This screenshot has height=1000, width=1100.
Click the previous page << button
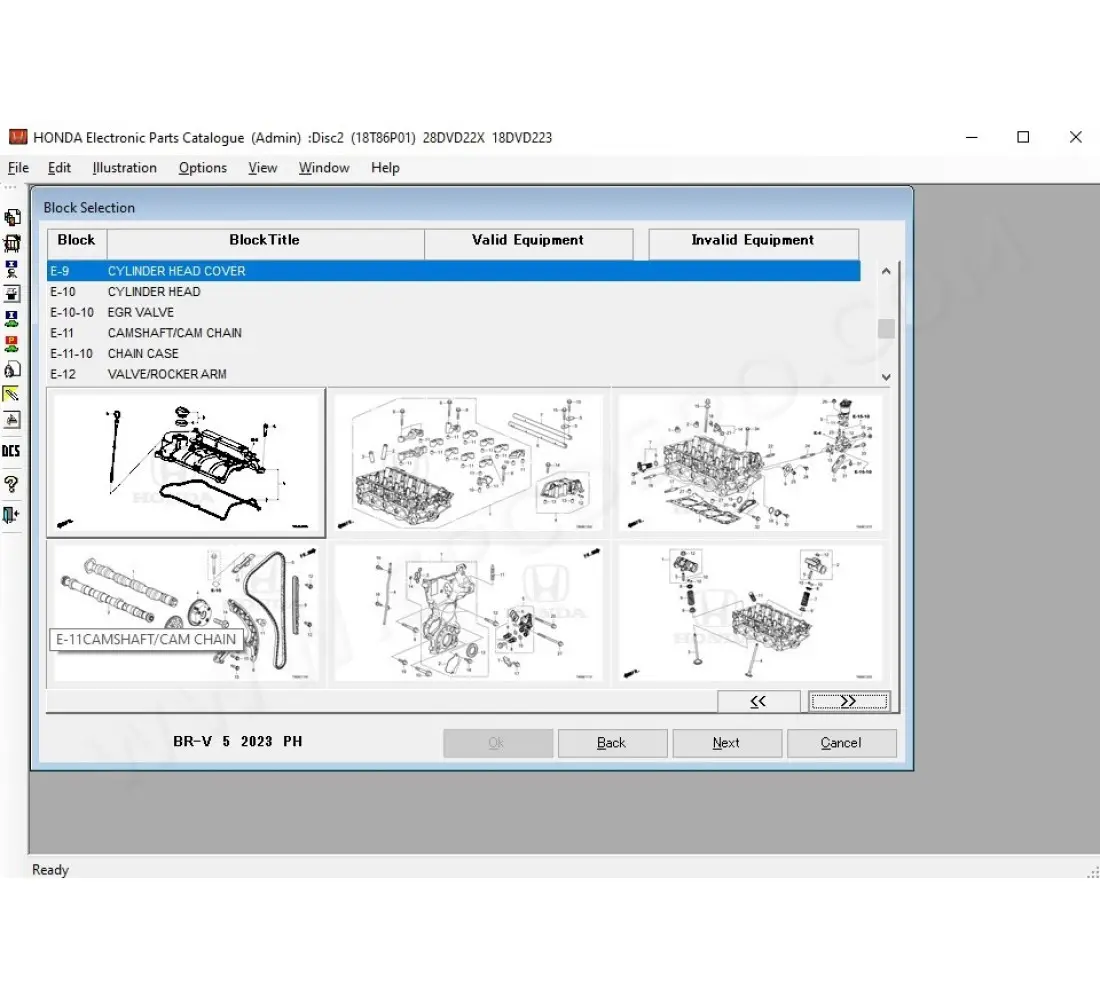pyautogui.click(x=758, y=701)
